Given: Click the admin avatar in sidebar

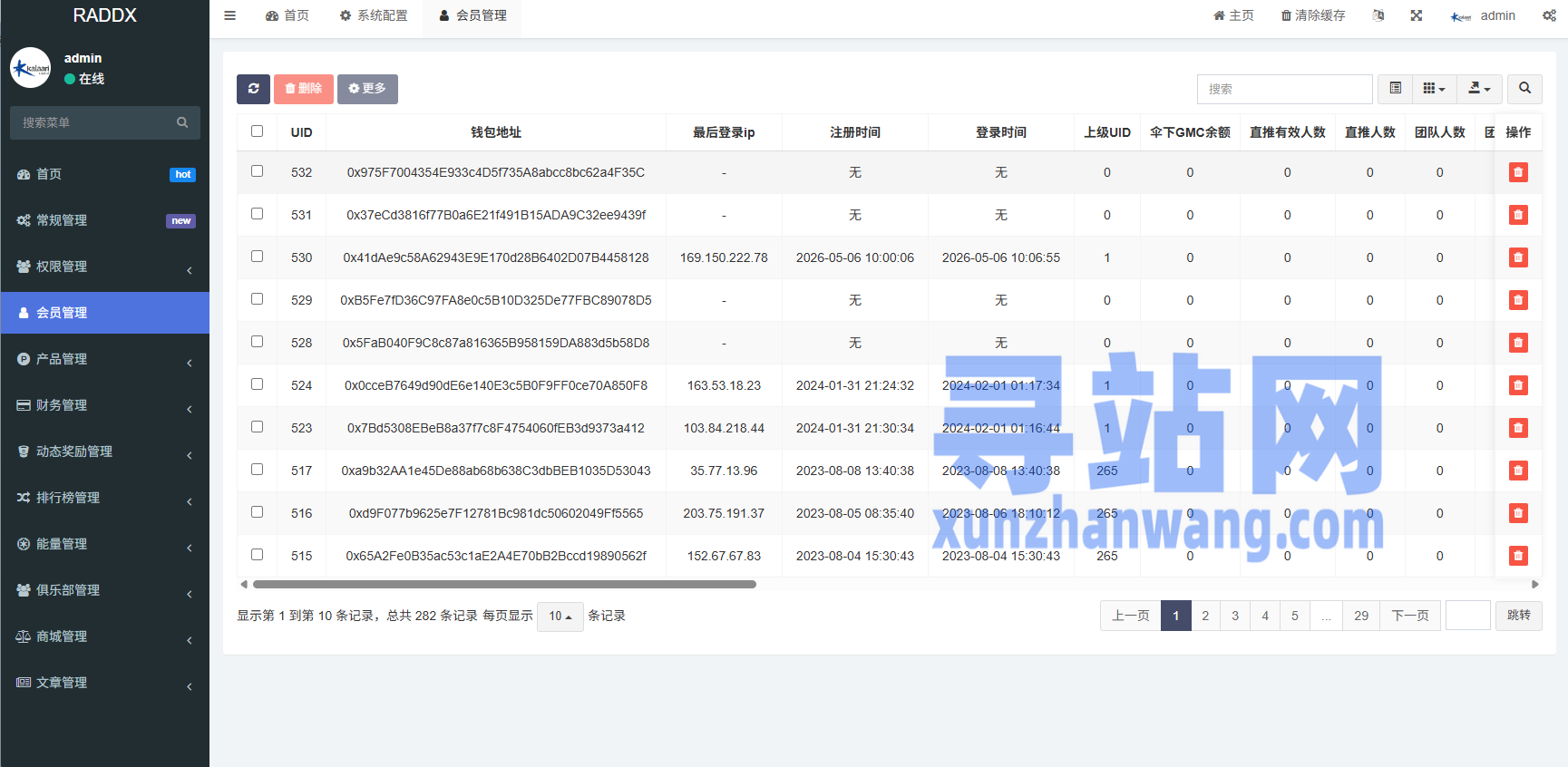Looking at the screenshot, I should tap(31, 68).
